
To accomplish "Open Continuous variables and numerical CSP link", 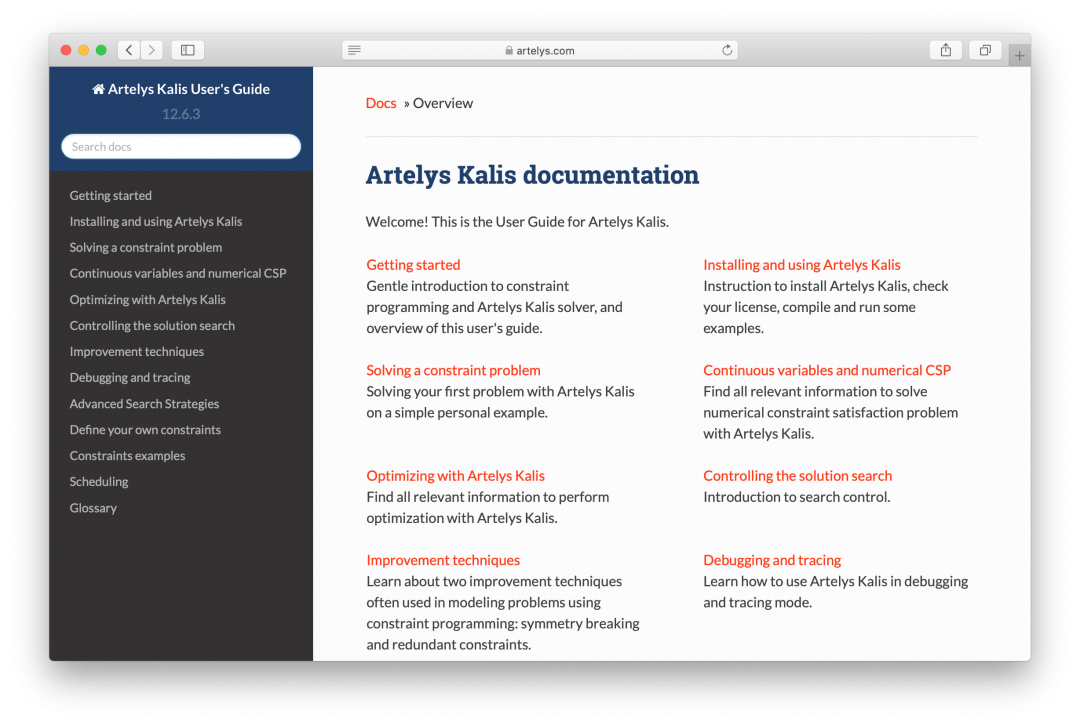I will click(827, 370).
